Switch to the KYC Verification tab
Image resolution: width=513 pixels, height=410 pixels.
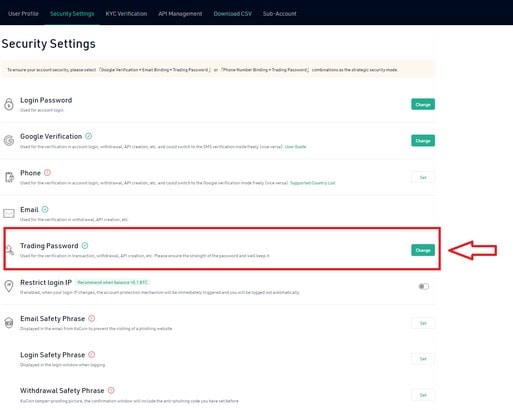click(x=126, y=14)
